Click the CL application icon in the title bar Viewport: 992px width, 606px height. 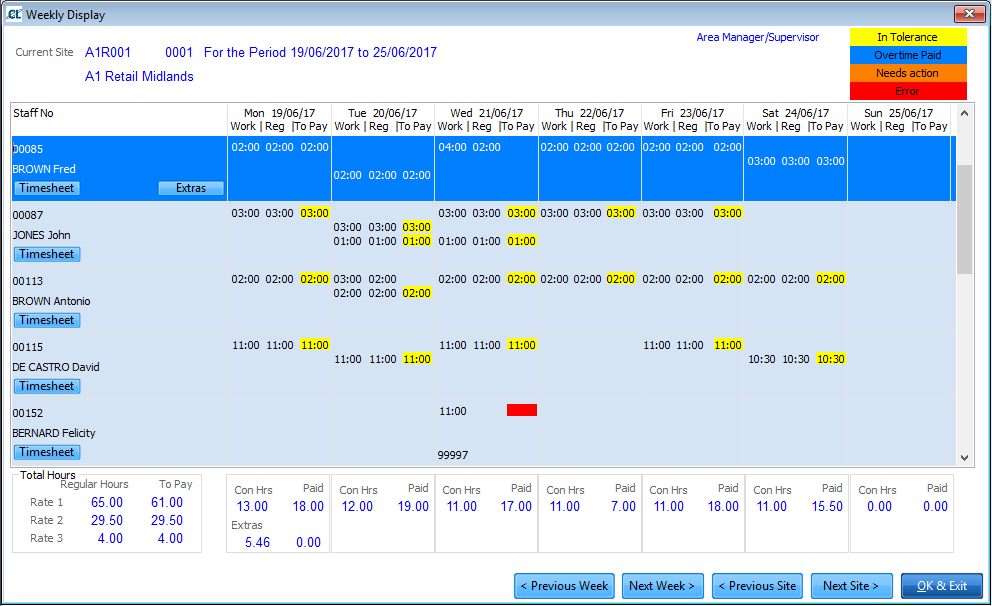(x=14, y=13)
